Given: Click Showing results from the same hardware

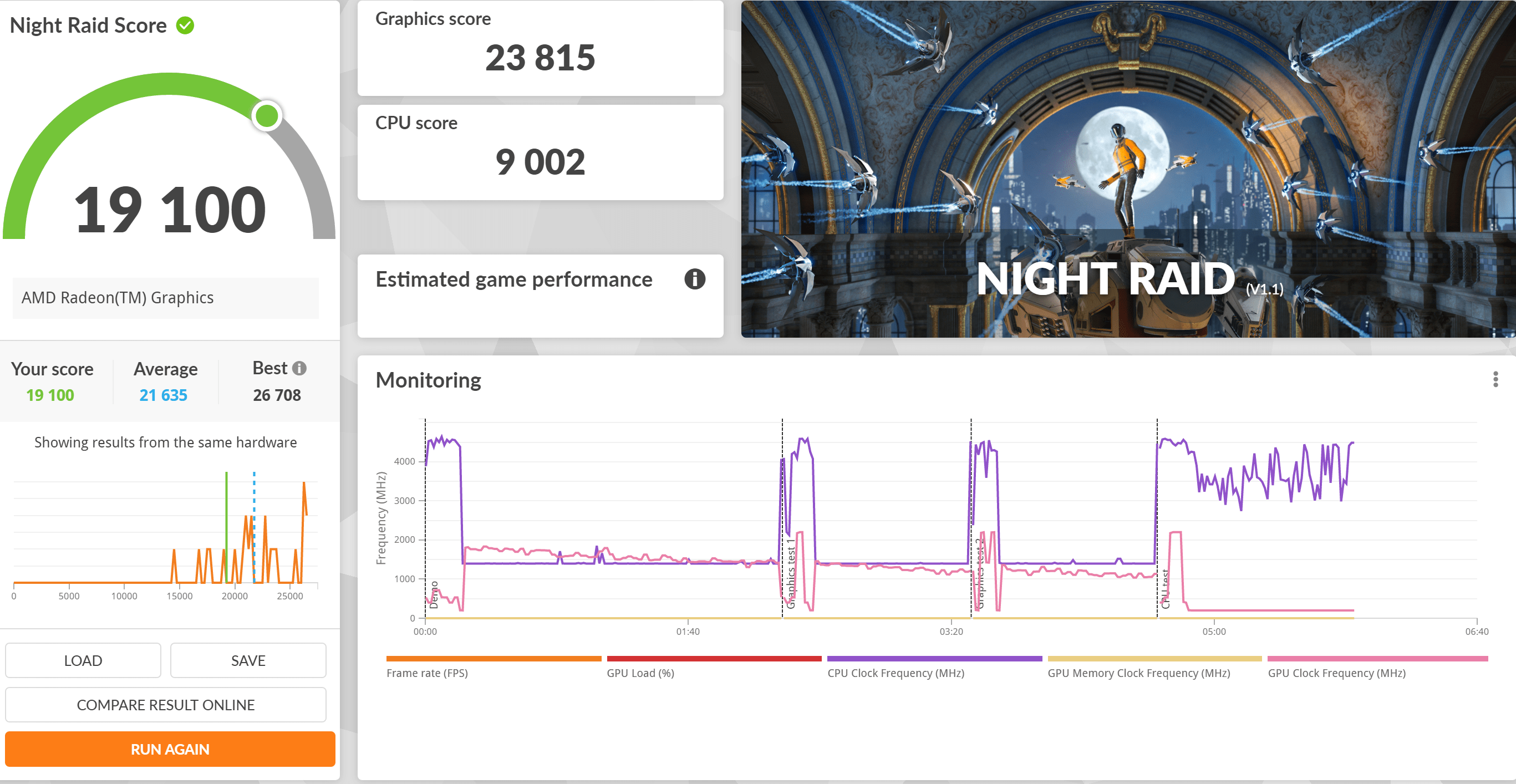Looking at the screenshot, I should (x=165, y=442).
